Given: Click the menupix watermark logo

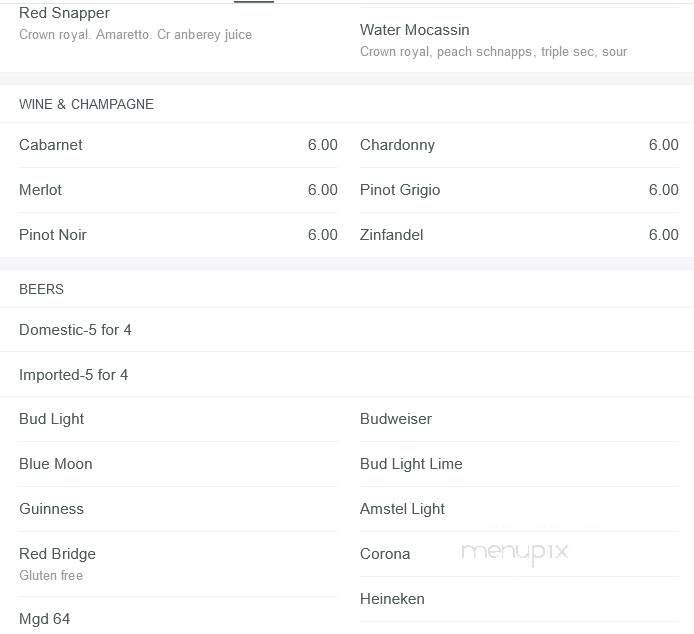Looking at the screenshot, I should 514,552.
